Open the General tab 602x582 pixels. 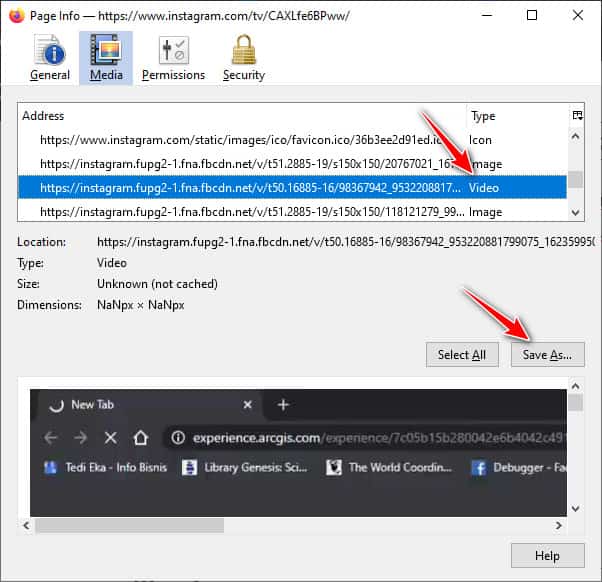[50, 58]
